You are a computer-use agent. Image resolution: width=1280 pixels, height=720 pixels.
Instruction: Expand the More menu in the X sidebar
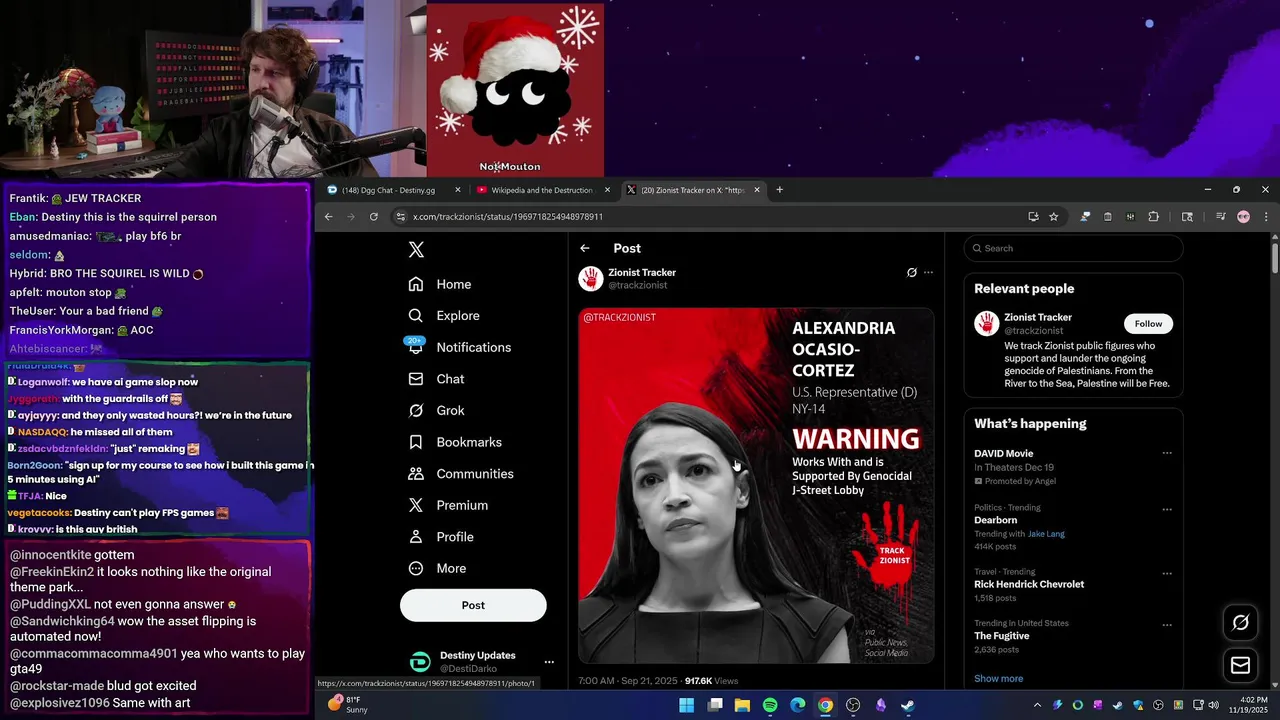click(x=437, y=569)
